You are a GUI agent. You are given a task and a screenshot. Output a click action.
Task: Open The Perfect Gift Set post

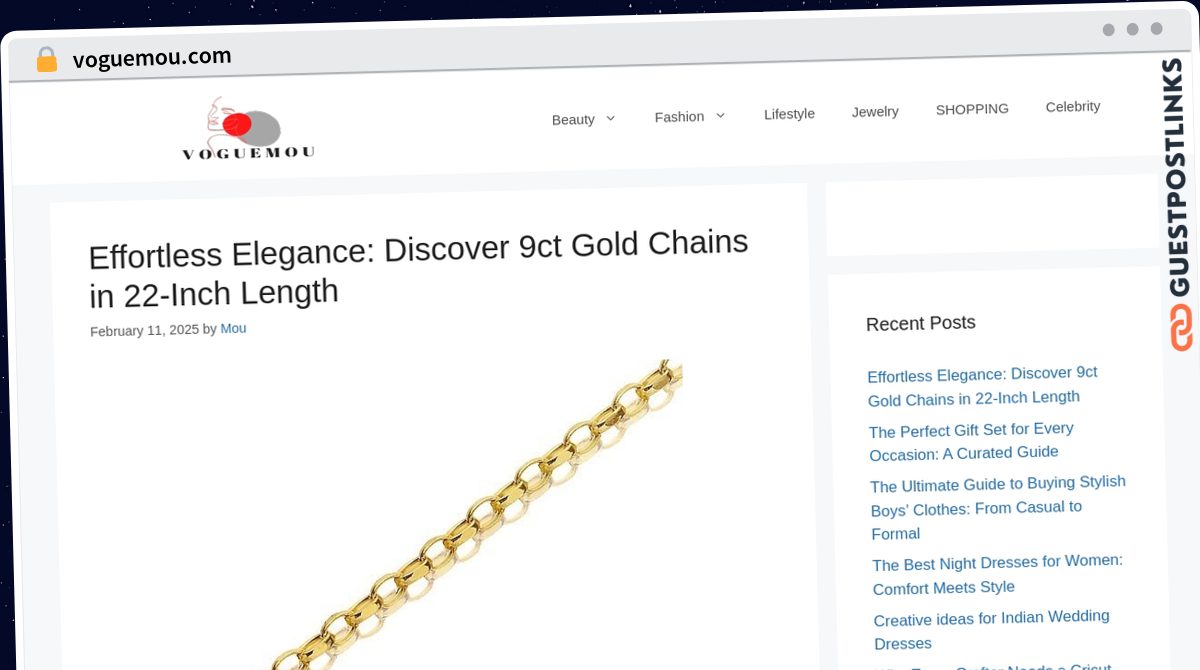(x=970, y=441)
